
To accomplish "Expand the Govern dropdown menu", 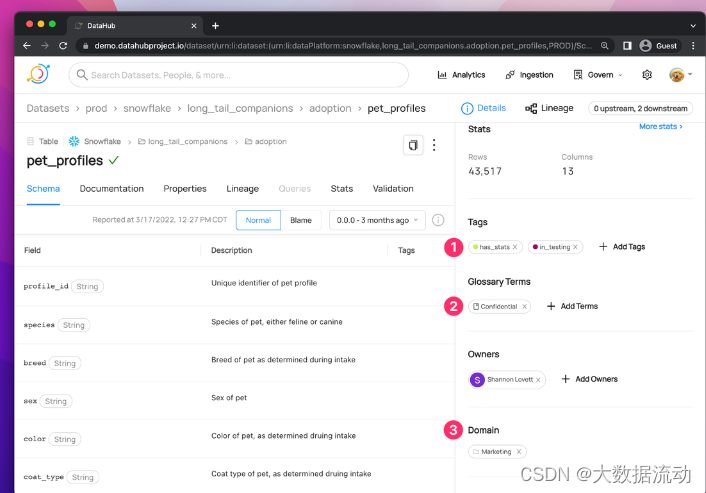I will point(598,75).
